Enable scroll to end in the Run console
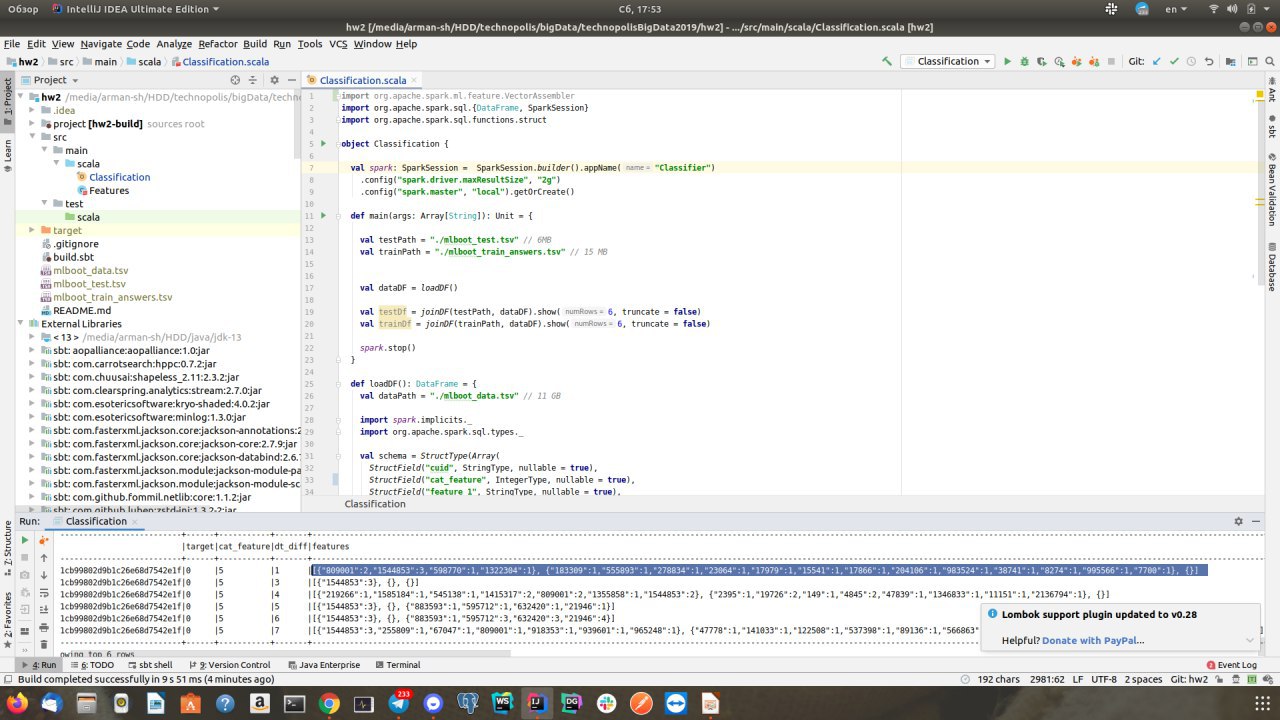This screenshot has width=1280, height=720. coord(44,610)
